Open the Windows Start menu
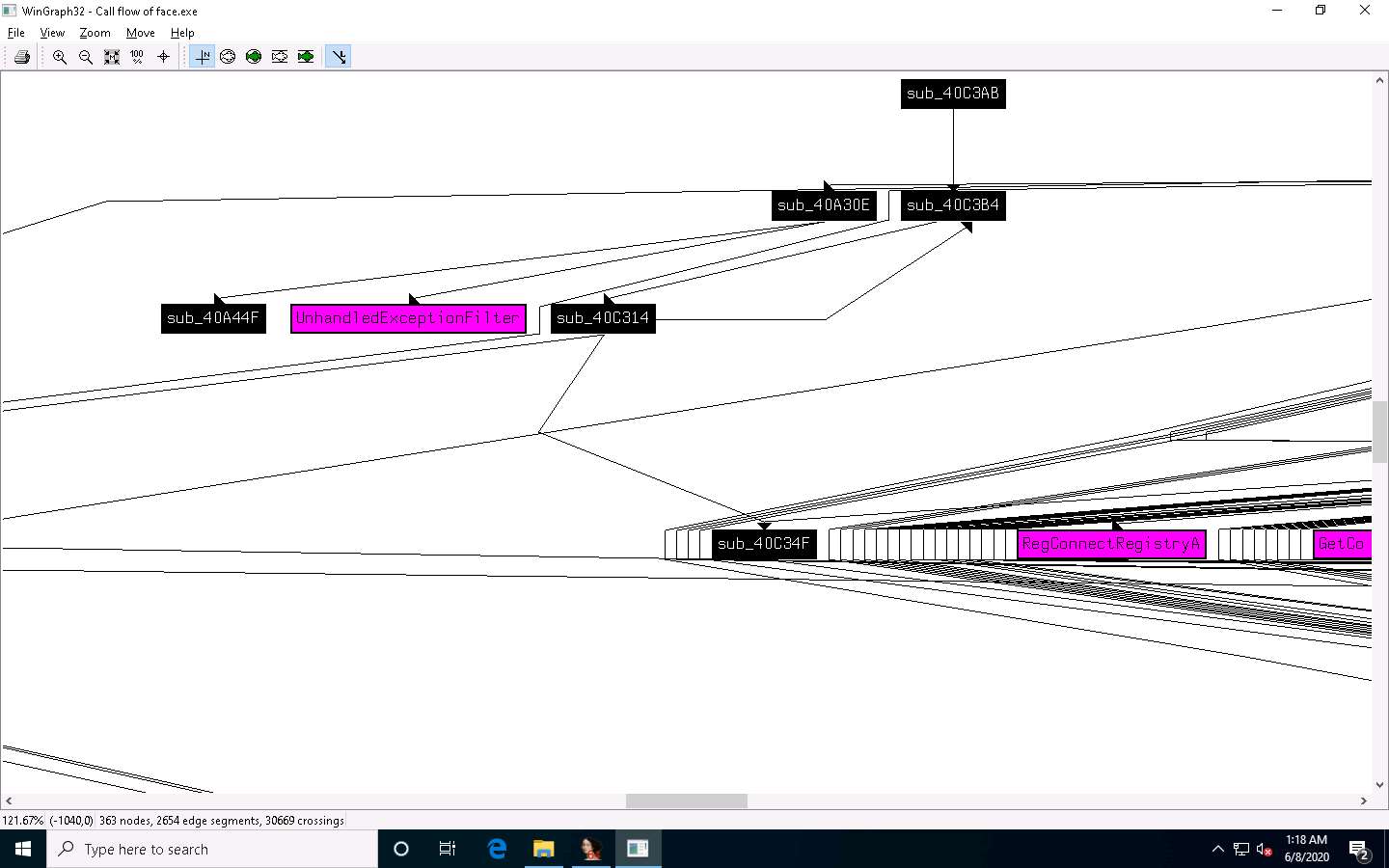 coord(23,849)
